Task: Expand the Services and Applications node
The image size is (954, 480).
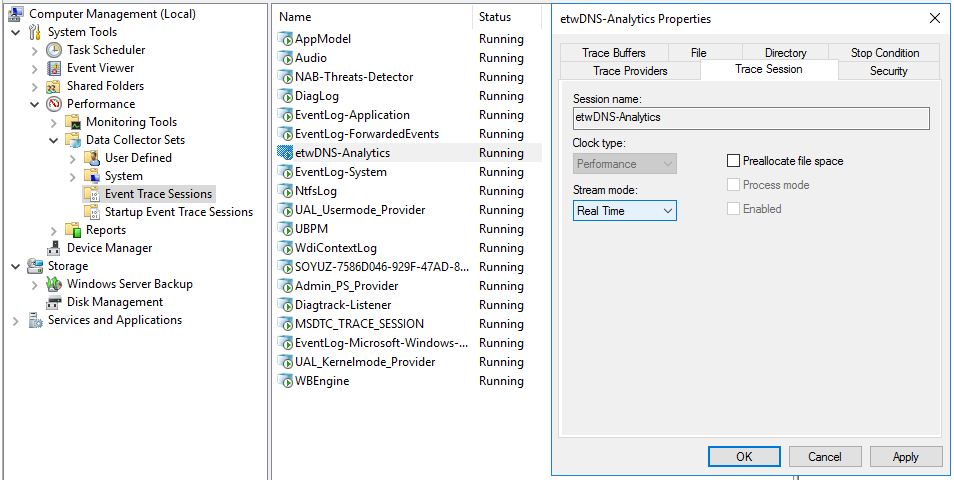Action: [x=16, y=321]
